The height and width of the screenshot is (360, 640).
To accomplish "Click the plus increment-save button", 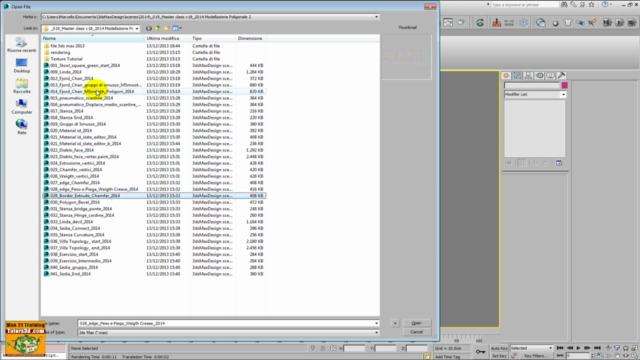I will pos(395,323).
